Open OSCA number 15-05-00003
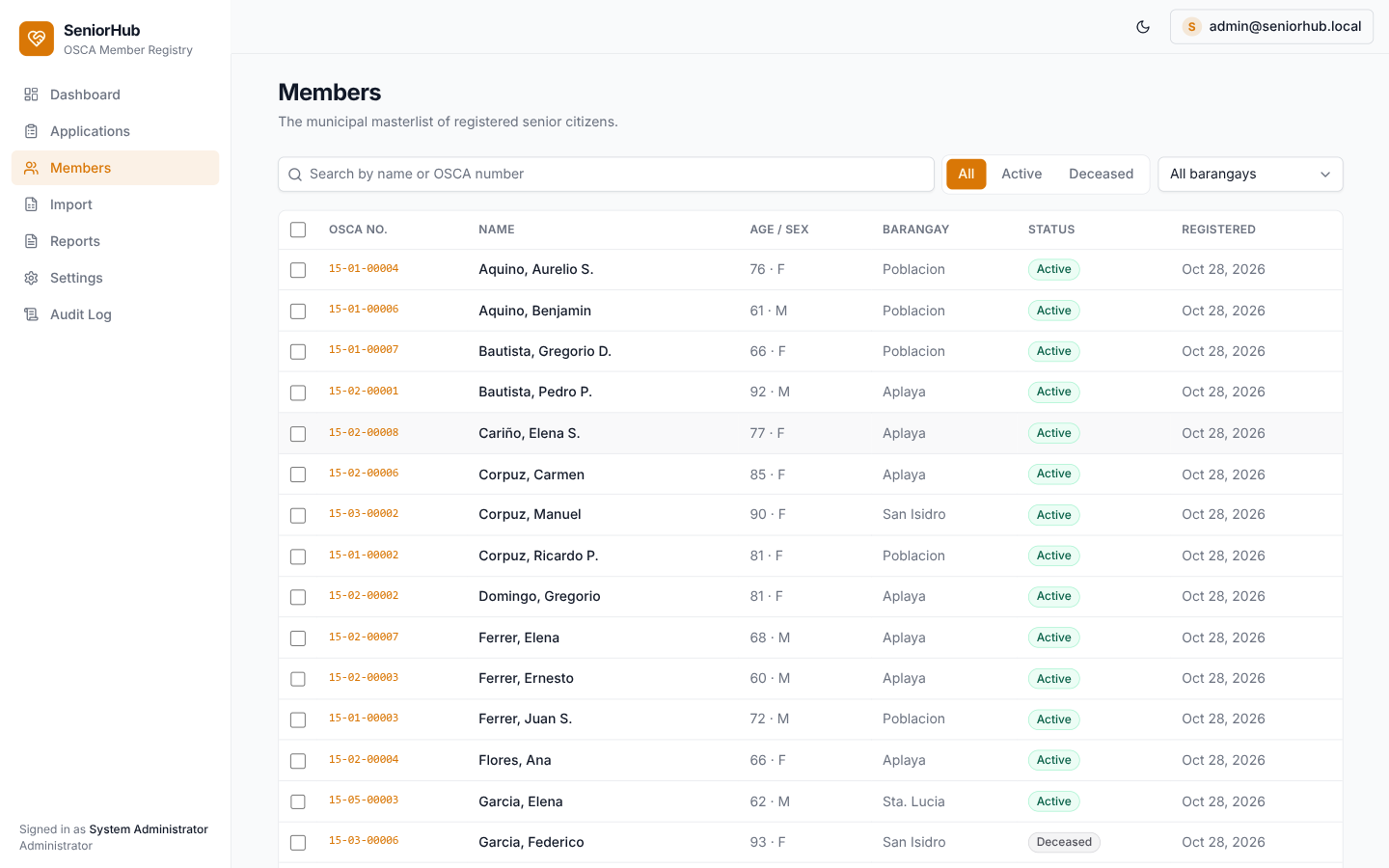This screenshot has height=868, width=1389. [364, 800]
